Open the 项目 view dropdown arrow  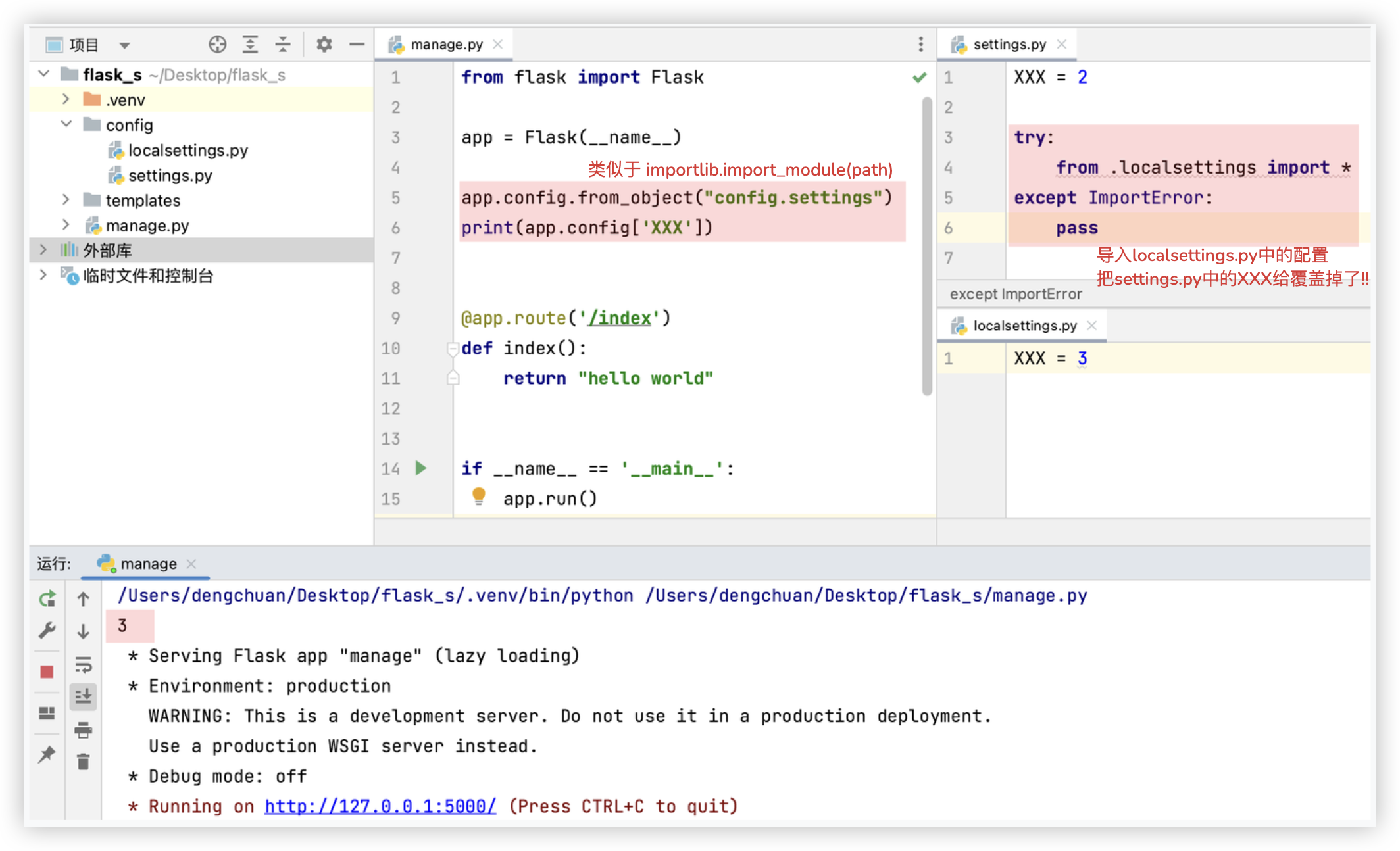coord(124,45)
